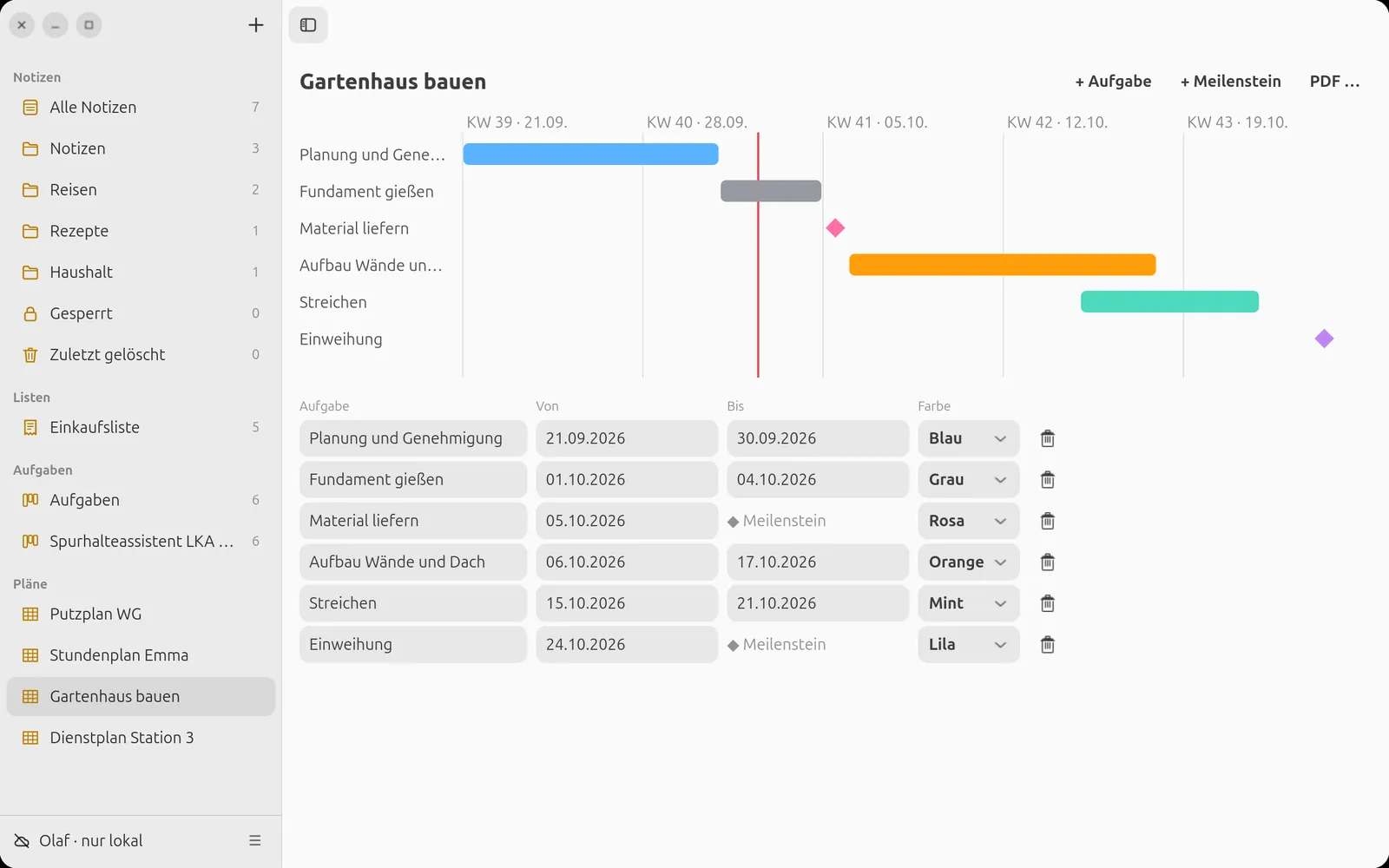This screenshot has height=868, width=1389.
Task: Click the cloud-off sync icon for Olaf
Action: point(23,840)
